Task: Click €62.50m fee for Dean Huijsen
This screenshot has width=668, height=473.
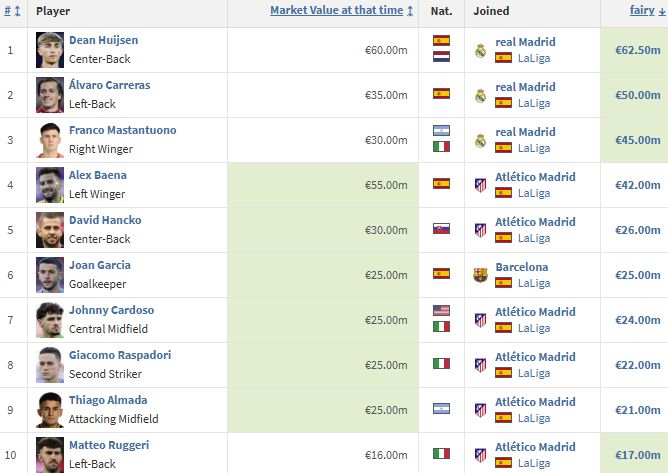Action: [x=638, y=50]
